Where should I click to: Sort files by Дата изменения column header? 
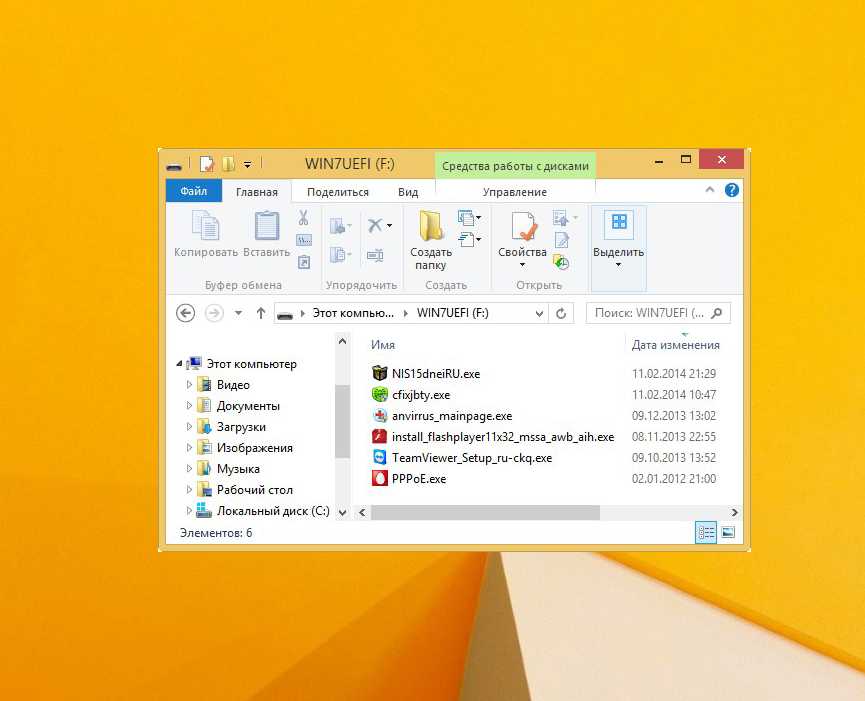click(x=675, y=345)
